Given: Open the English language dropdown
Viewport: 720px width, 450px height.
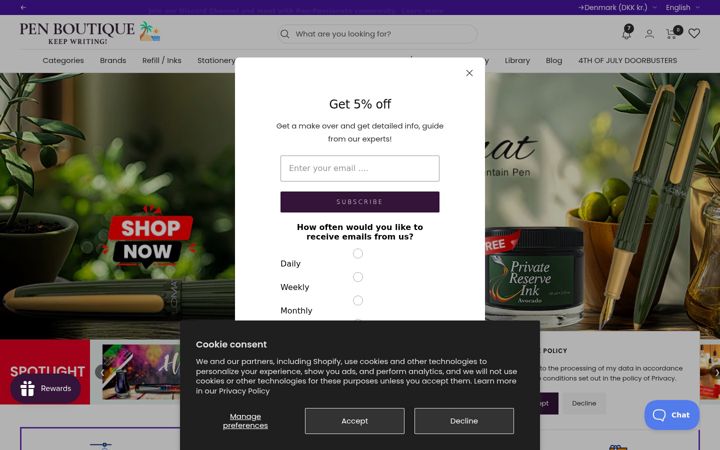Looking at the screenshot, I should click(x=682, y=7).
